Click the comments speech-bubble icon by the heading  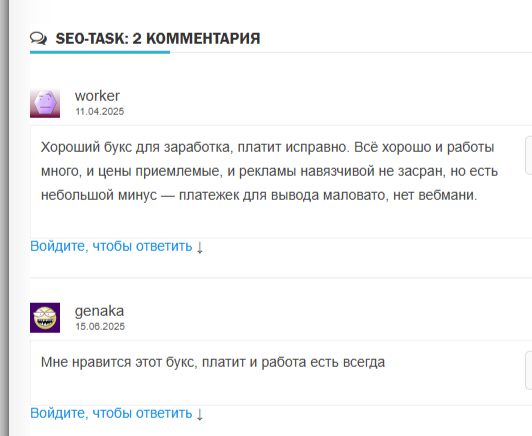pyautogui.click(x=38, y=38)
